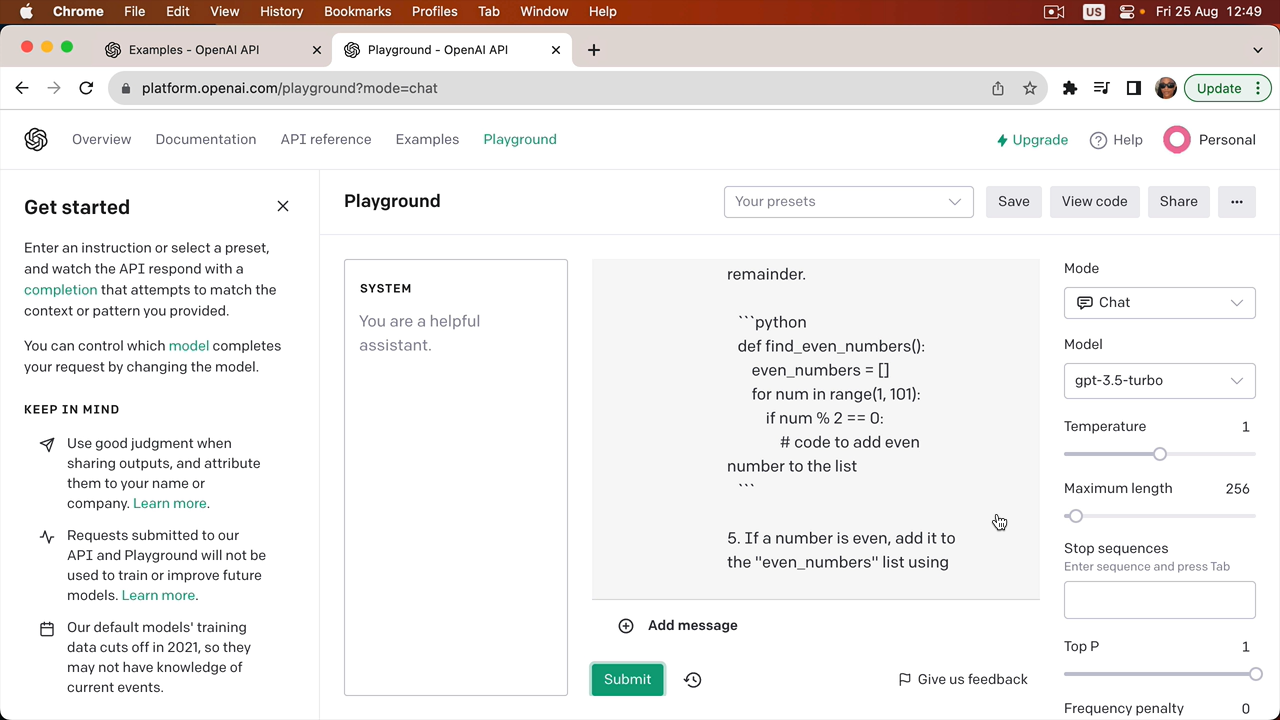Open the browser extensions puzzle icon

1069,88
